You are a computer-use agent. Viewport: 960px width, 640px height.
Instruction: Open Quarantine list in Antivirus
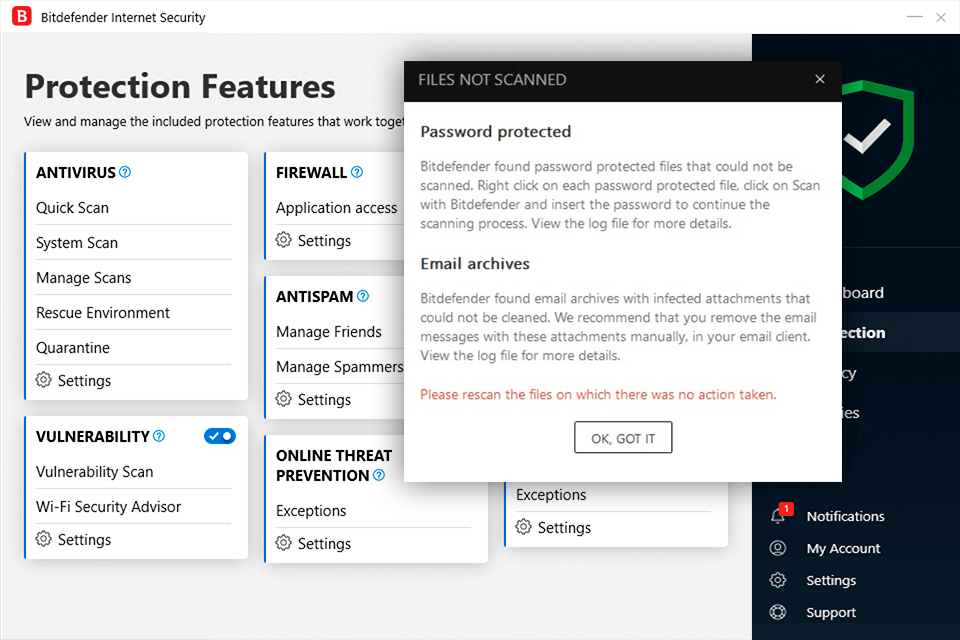pyautogui.click(x=73, y=348)
